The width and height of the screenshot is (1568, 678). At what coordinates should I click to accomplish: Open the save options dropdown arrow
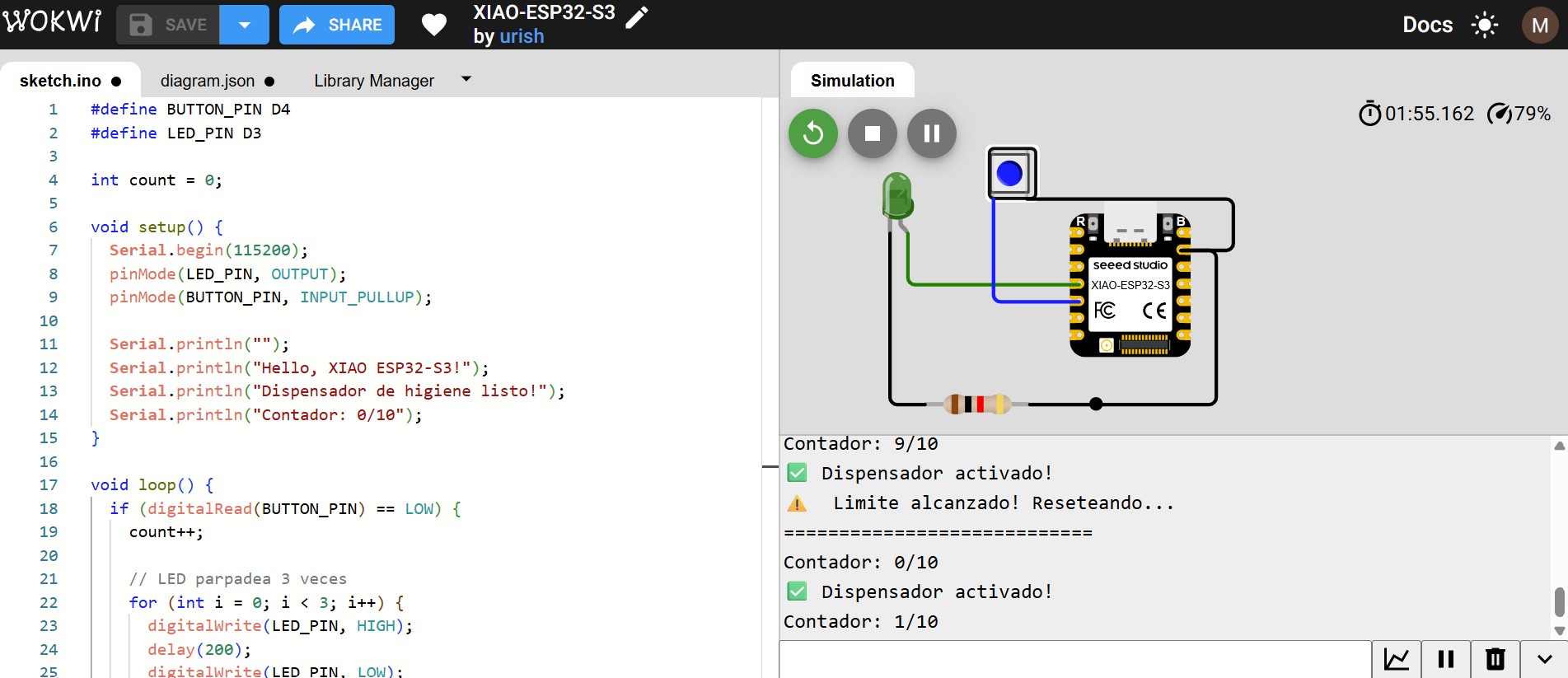(x=245, y=25)
